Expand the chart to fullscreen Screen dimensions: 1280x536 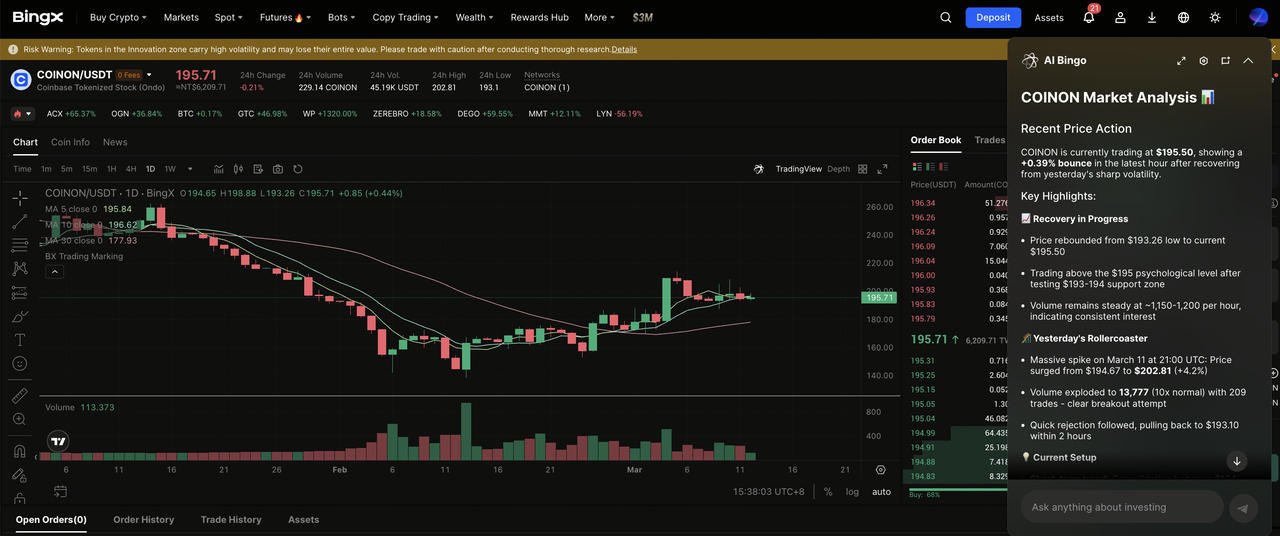[x=882, y=169]
